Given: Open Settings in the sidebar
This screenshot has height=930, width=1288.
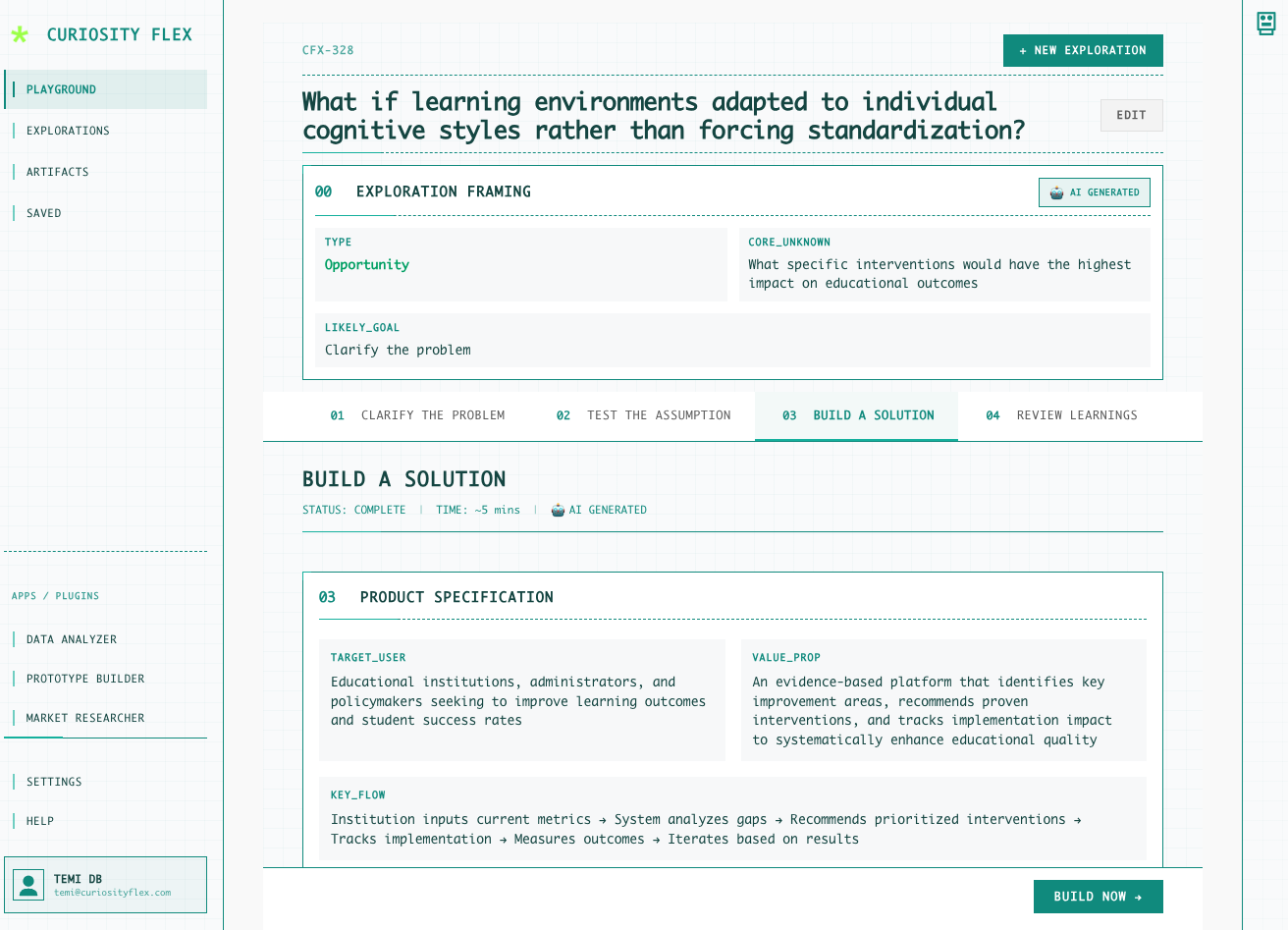Looking at the screenshot, I should tap(54, 782).
